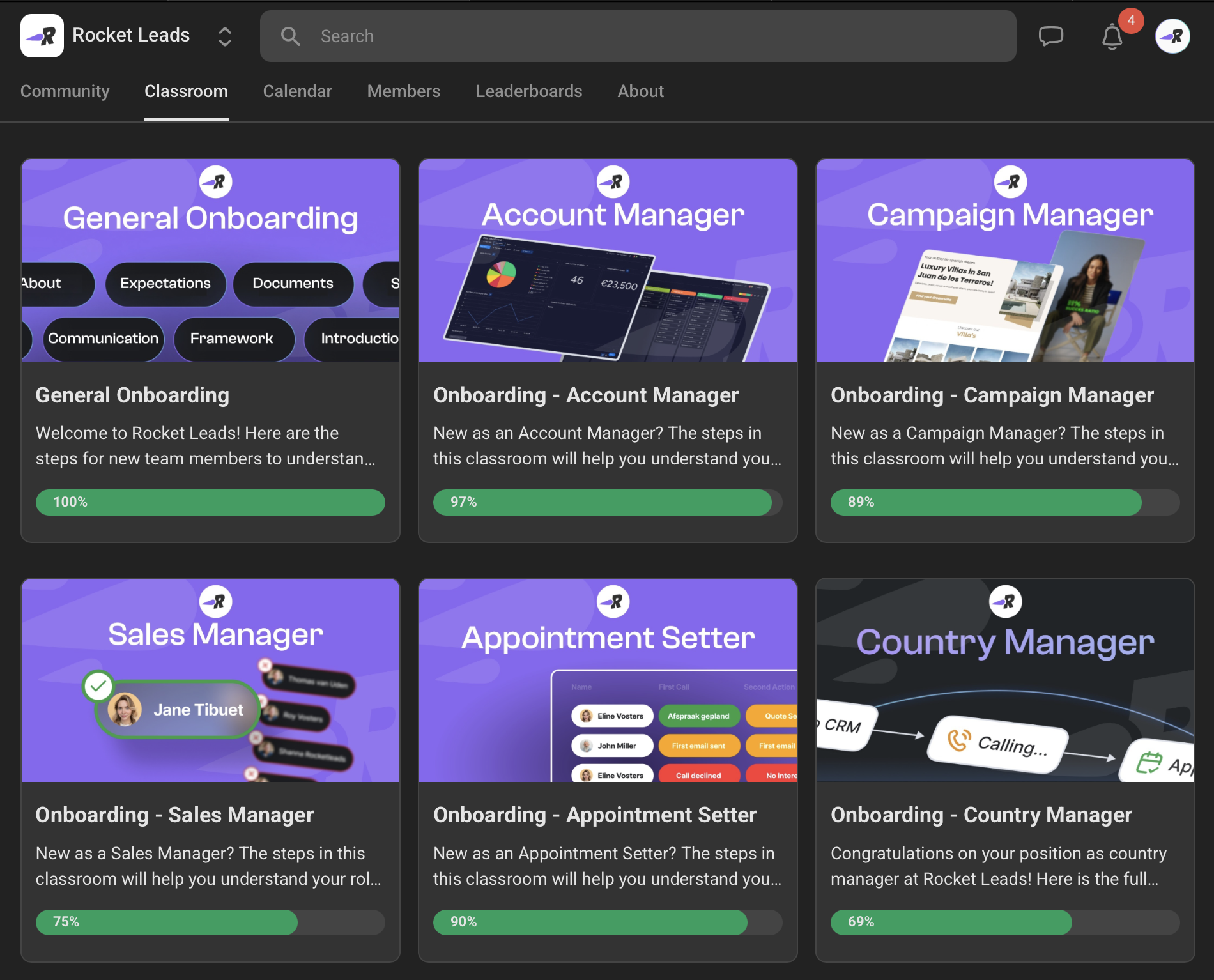Open the General Onboarding course thumbnail
The height and width of the screenshot is (980, 1214).
(x=211, y=261)
